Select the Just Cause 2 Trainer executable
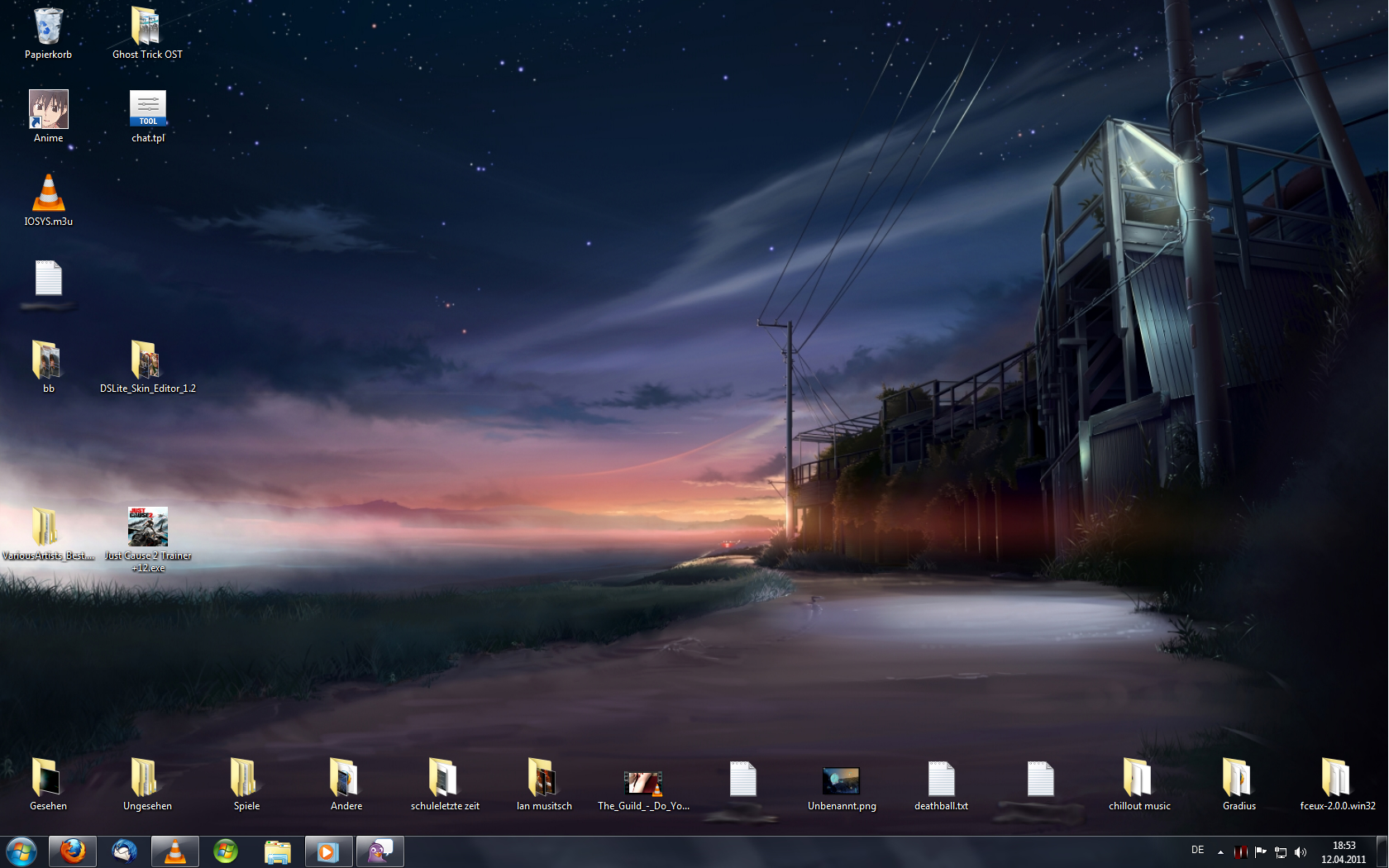The image size is (1389, 868). (x=148, y=527)
